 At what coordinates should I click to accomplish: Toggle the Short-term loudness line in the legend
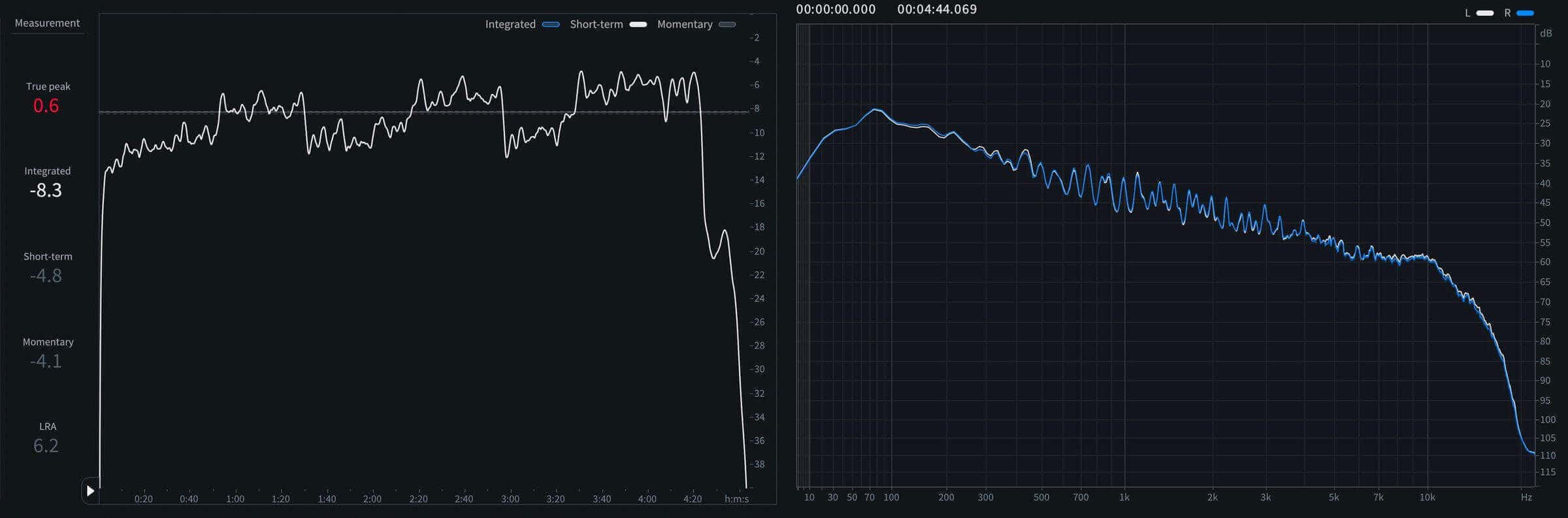click(x=608, y=24)
